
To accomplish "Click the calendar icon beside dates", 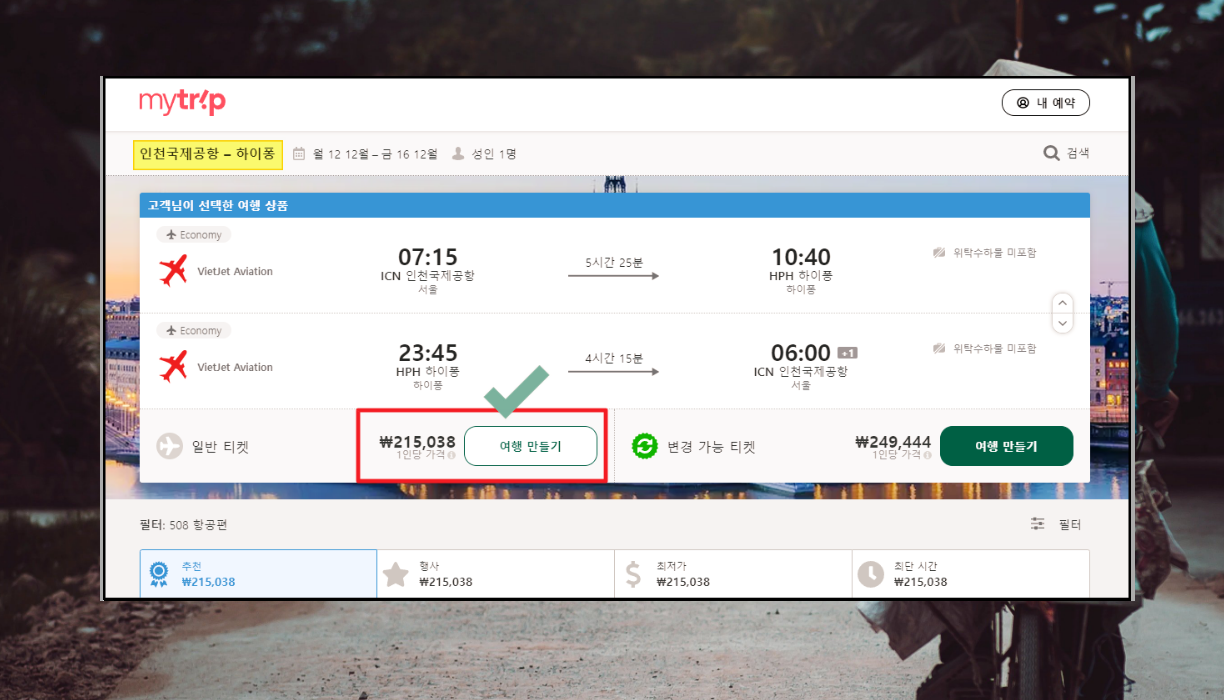I will [x=299, y=154].
